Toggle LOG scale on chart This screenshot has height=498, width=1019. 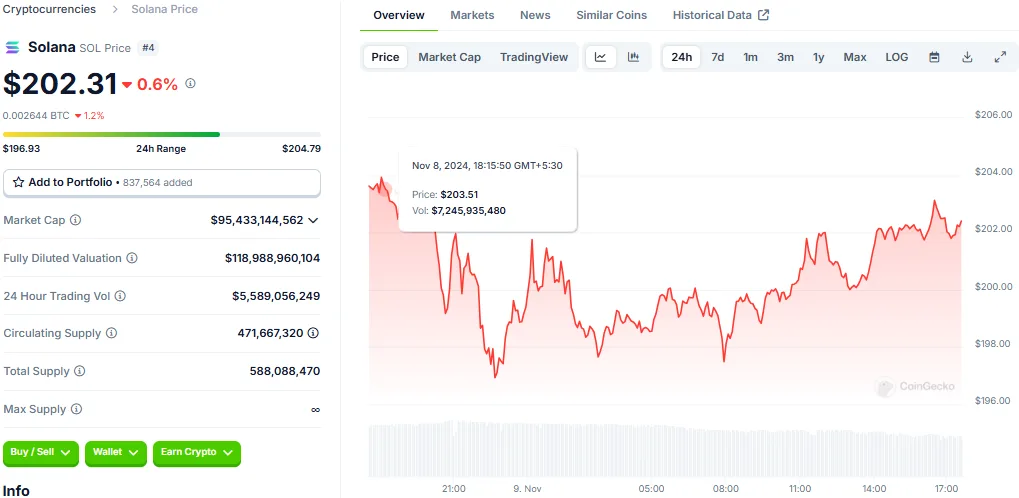click(x=897, y=57)
